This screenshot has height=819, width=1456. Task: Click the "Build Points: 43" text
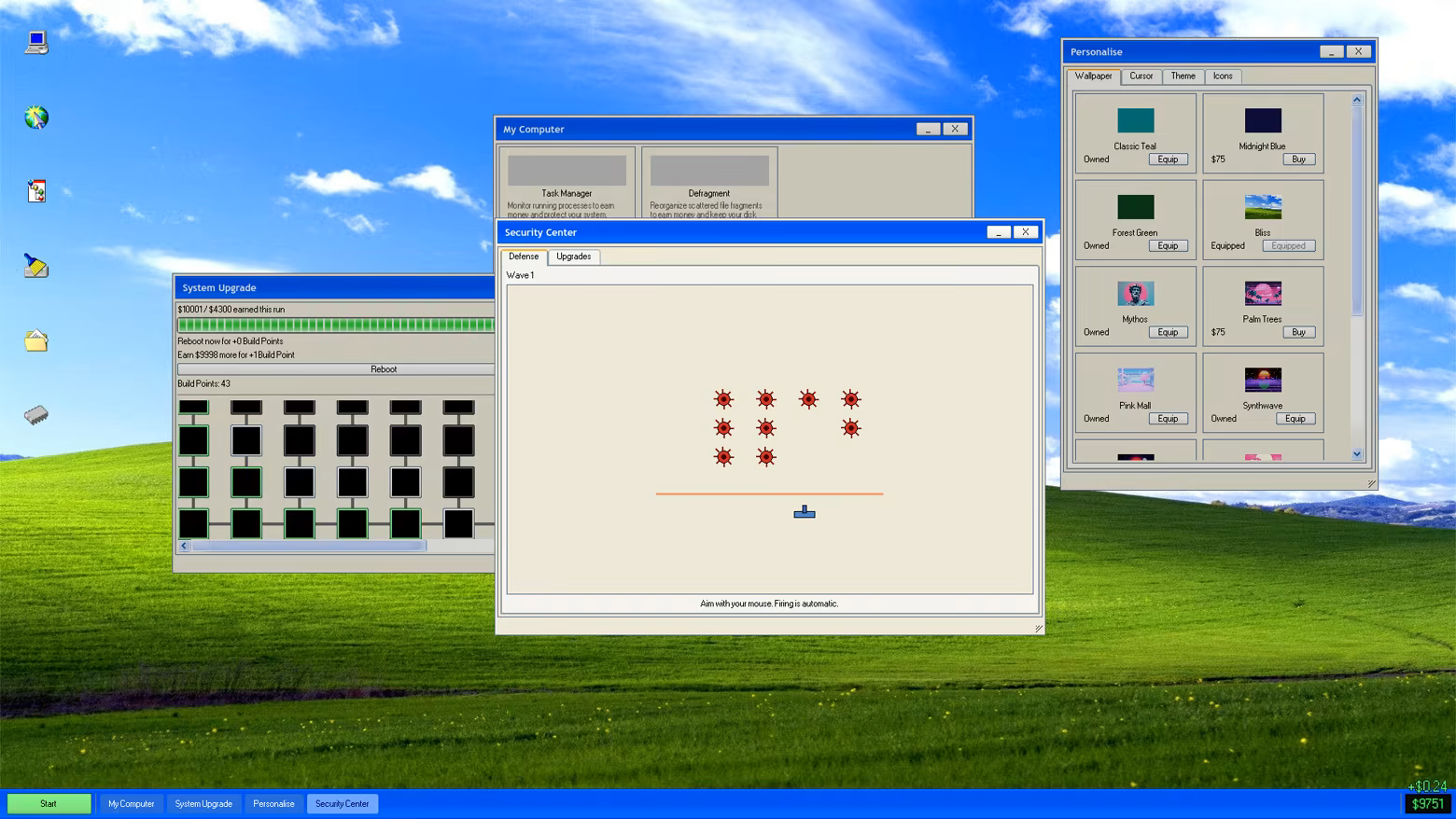coord(203,383)
